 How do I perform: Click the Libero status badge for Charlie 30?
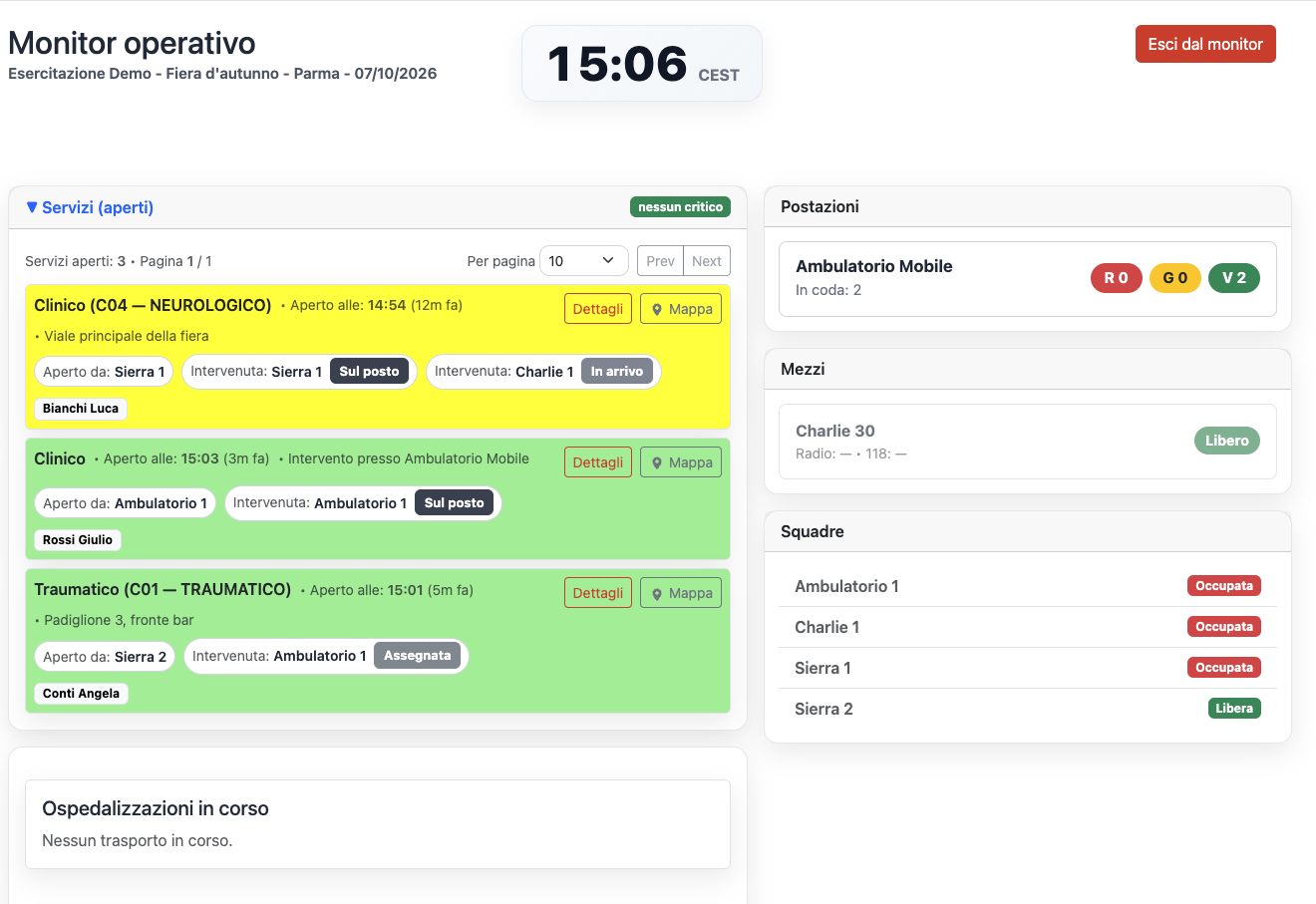click(x=1227, y=441)
